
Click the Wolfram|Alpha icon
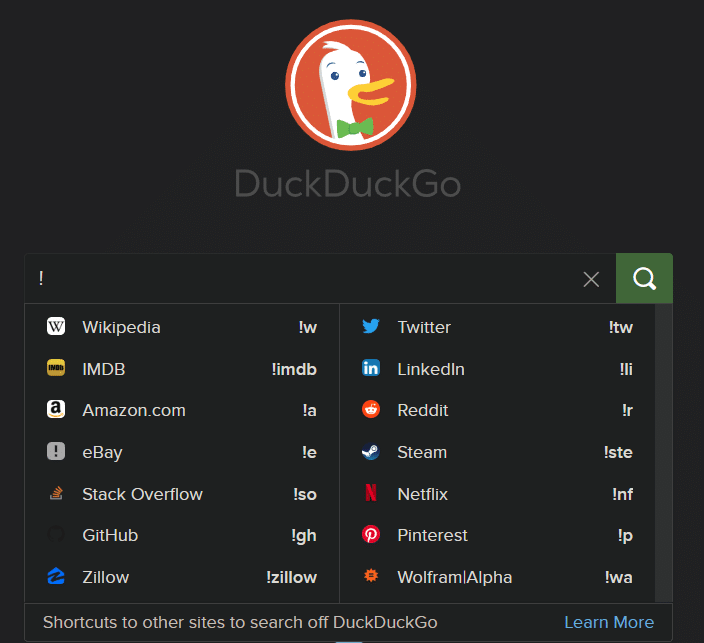click(371, 576)
